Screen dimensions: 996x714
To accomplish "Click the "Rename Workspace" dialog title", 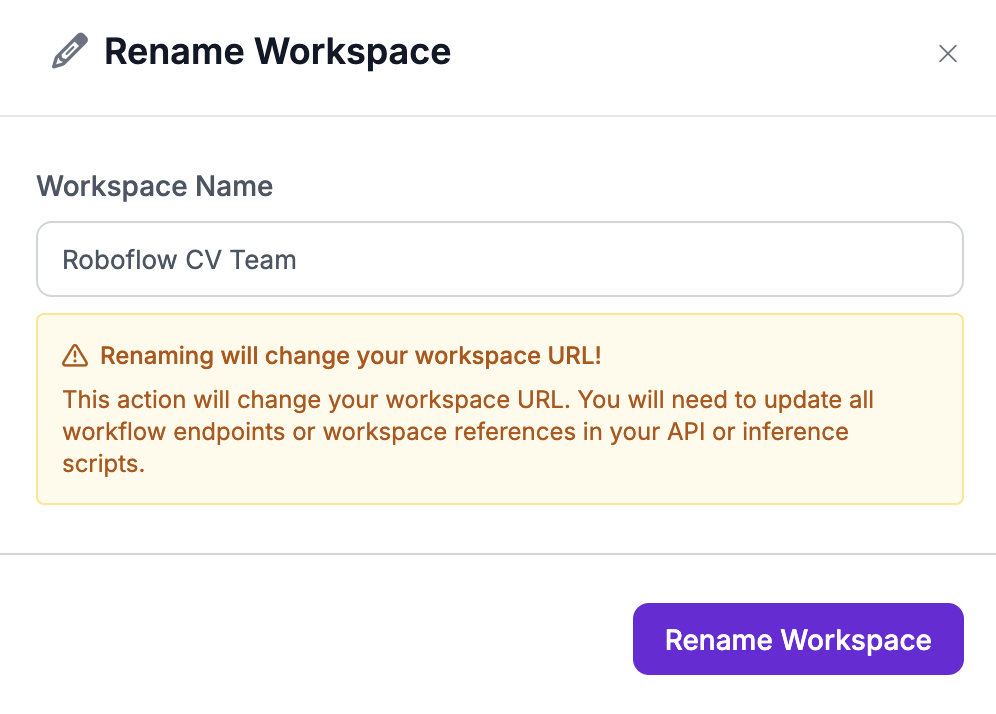I will [x=277, y=51].
